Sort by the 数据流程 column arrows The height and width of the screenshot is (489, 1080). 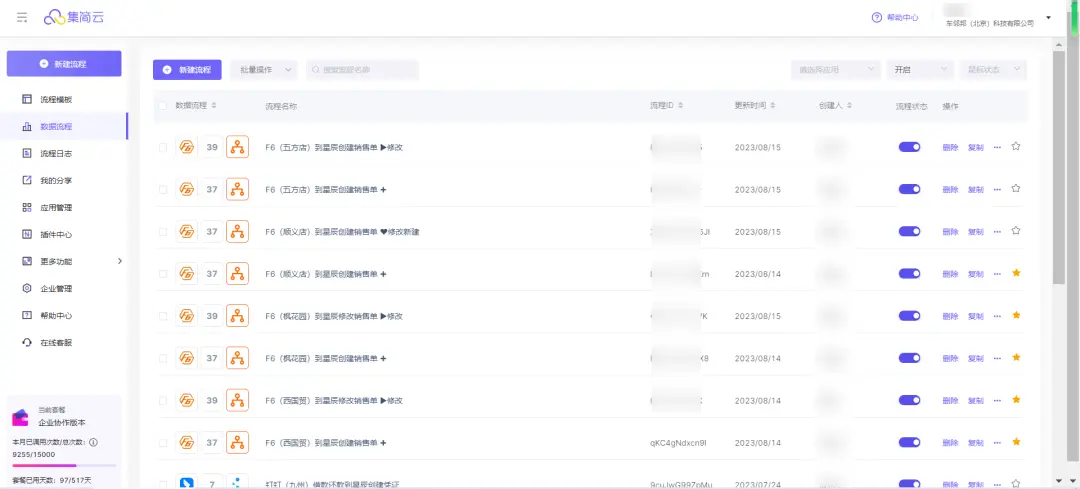(x=214, y=105)
